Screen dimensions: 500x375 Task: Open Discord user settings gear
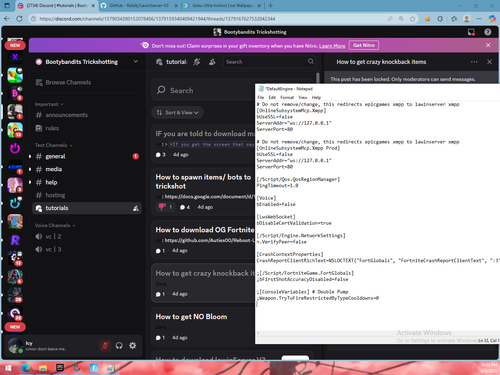click(133, 346)
